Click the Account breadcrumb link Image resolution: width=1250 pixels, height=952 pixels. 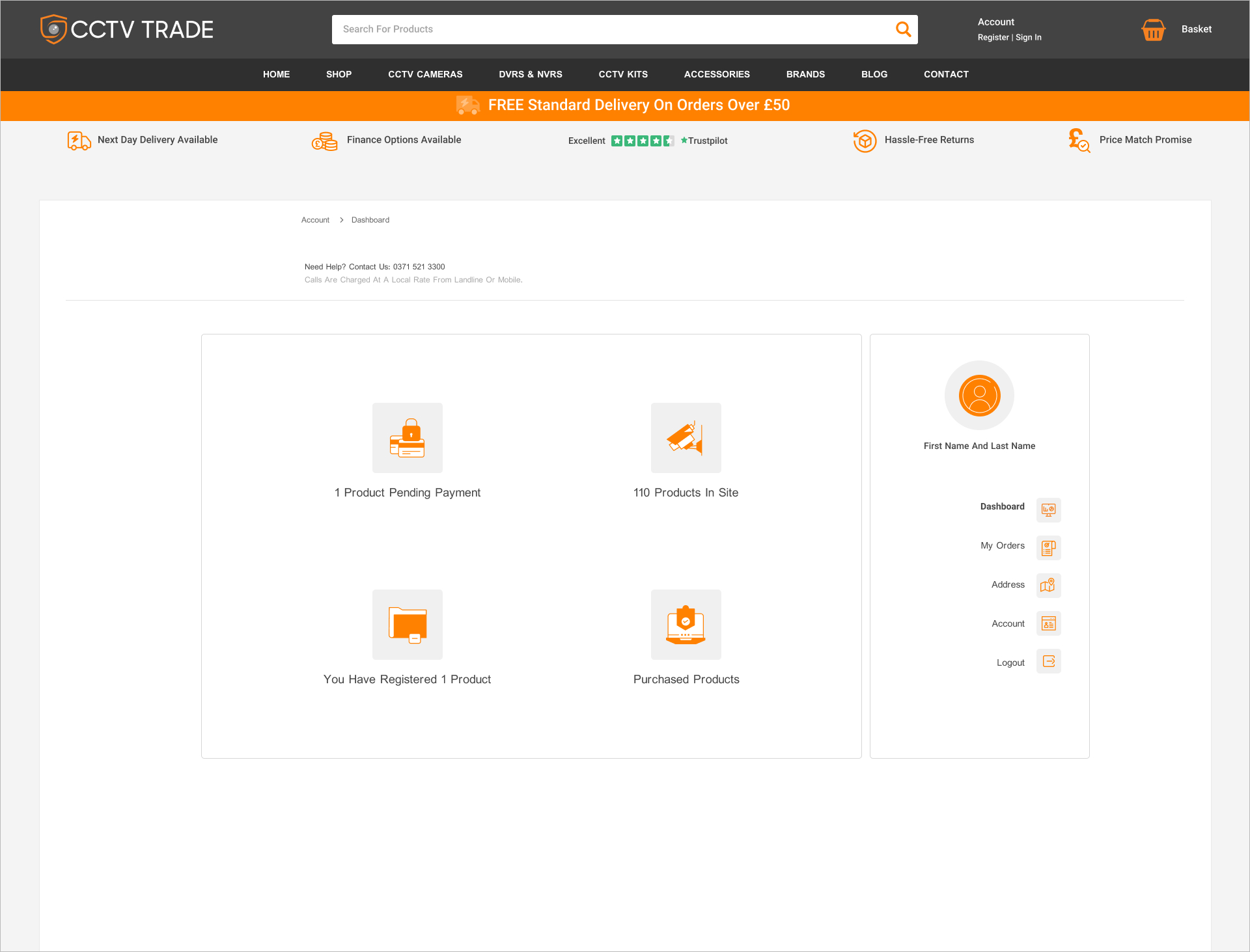(x=315, y=220)
